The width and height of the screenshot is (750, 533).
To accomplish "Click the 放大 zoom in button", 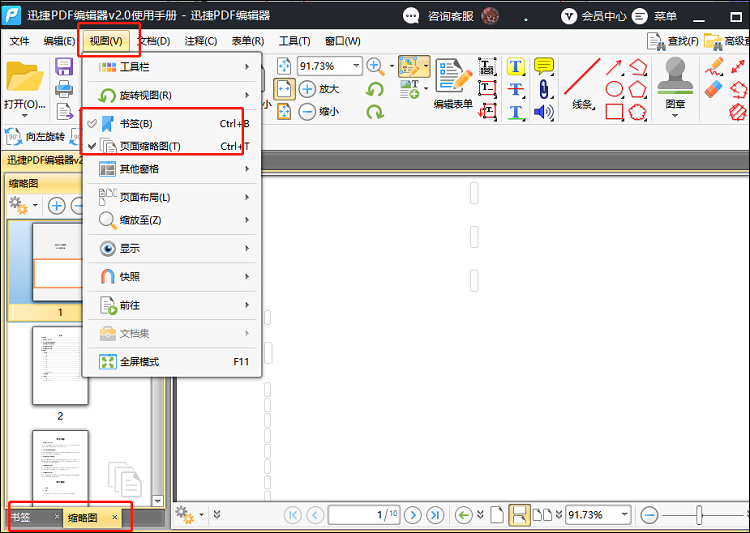I will [x=319, y=89].
